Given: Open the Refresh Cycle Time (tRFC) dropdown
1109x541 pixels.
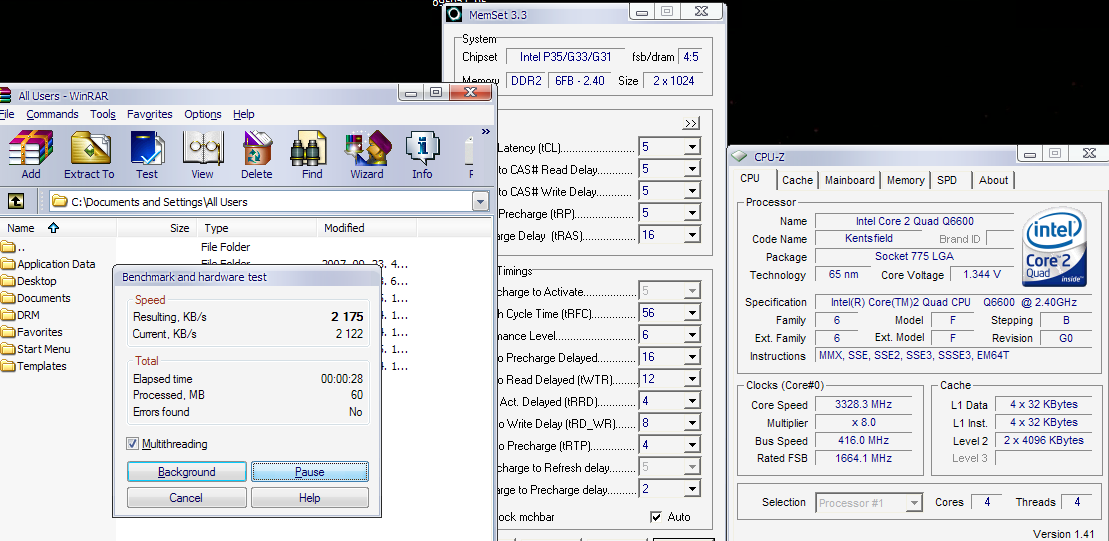Looking at the screenshot, I should pos(691,314).
